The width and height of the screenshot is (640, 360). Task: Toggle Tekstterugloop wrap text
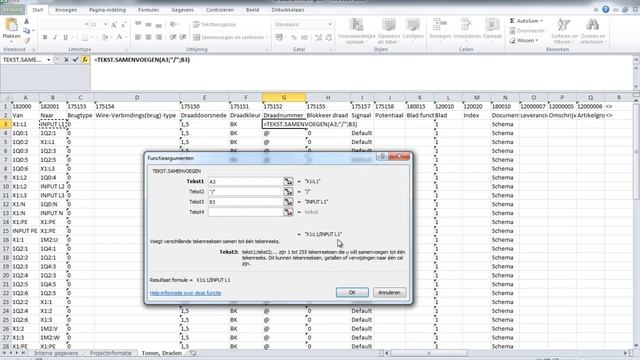pos(214,24)
